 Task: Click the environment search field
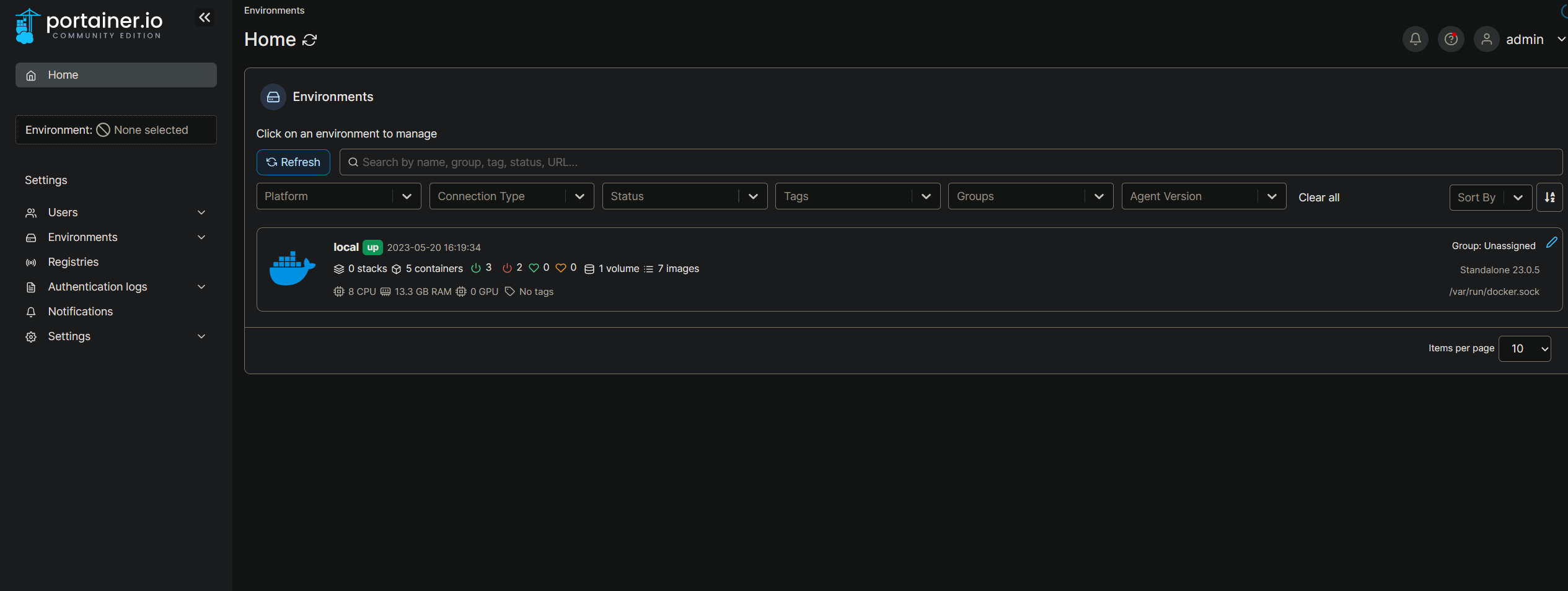click(948, 162)
